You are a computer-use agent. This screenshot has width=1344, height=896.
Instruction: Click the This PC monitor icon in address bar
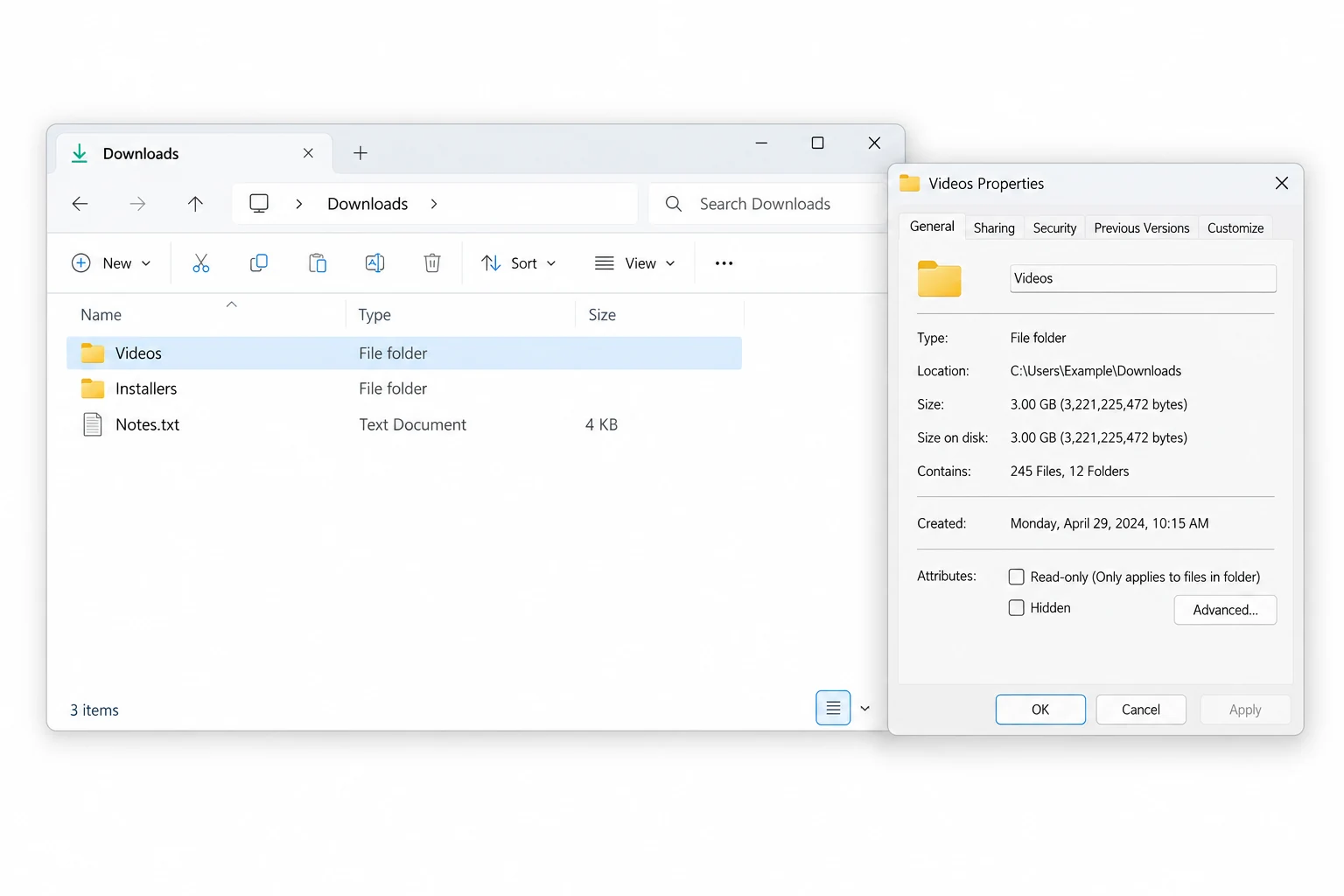tap(259, 204)
